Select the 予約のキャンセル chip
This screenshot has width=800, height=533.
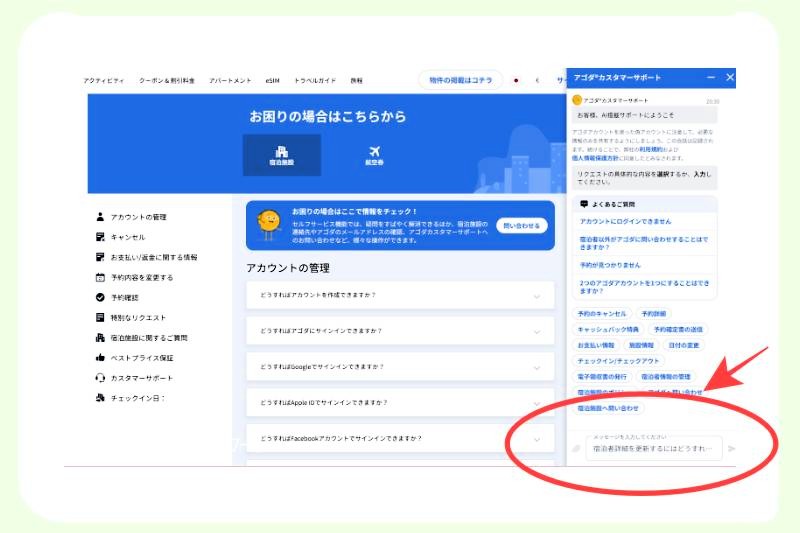602,314
